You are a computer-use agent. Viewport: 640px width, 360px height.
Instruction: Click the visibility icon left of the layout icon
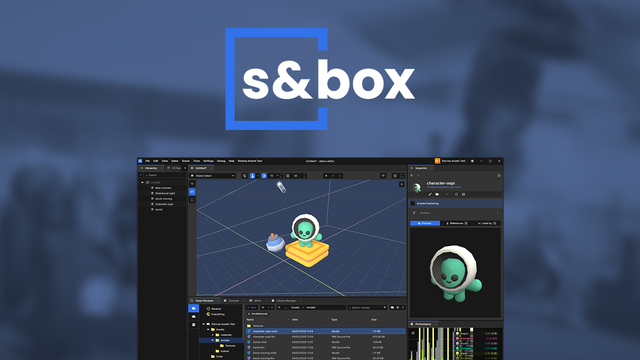[x=383, y=176]
